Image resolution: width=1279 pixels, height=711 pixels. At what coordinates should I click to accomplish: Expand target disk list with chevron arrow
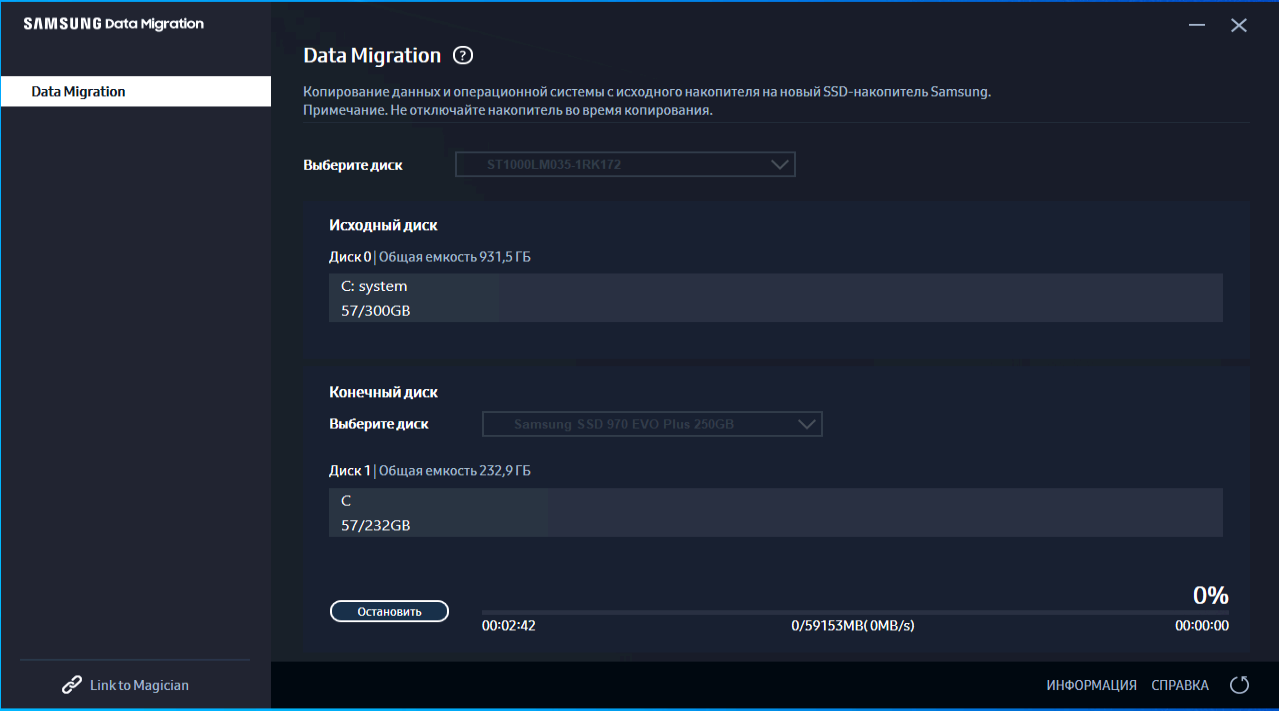[808, 424]
